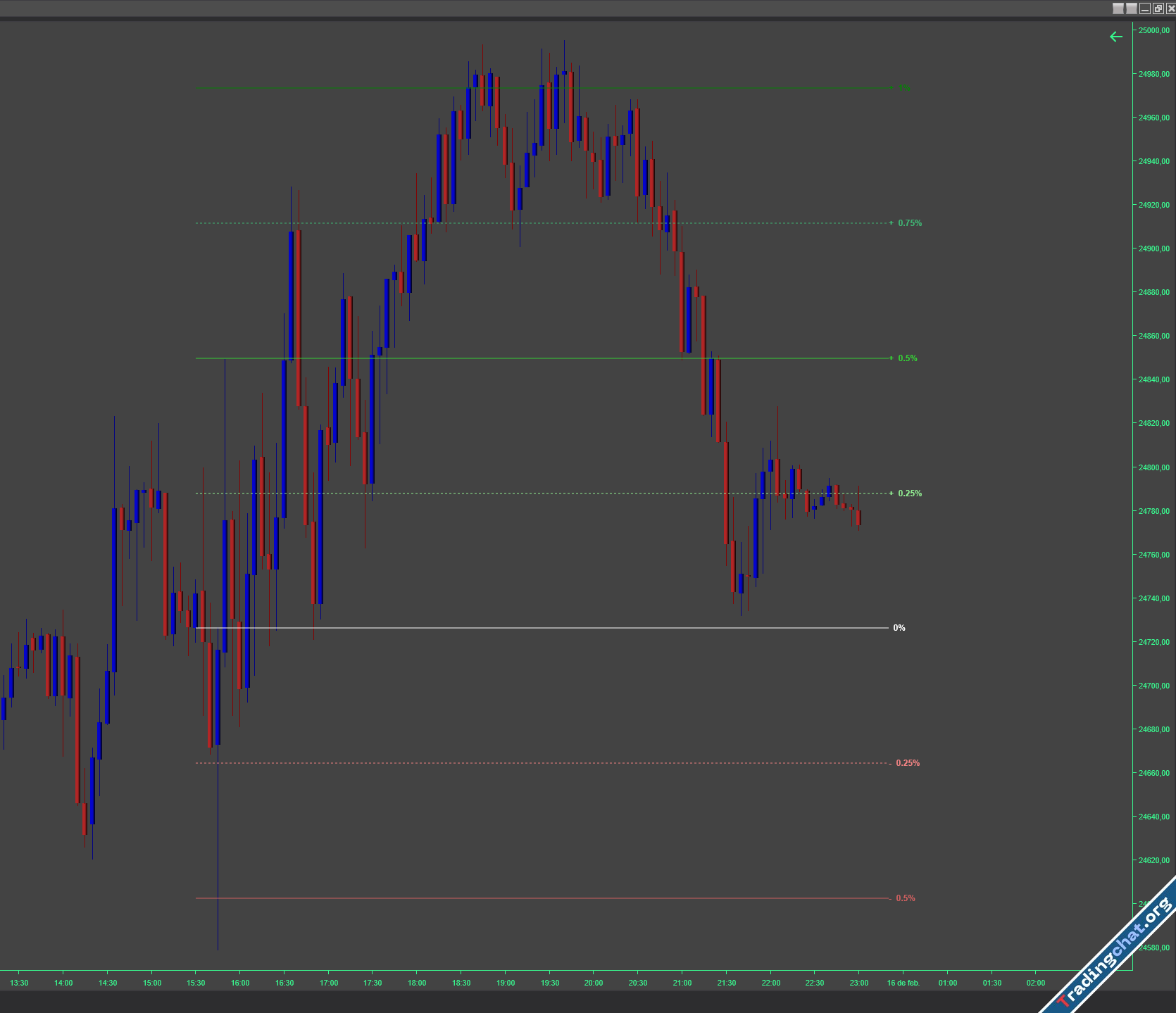Pick the green +0.75% level label
Viewport: 1176px width, 1013px height.
908,223
